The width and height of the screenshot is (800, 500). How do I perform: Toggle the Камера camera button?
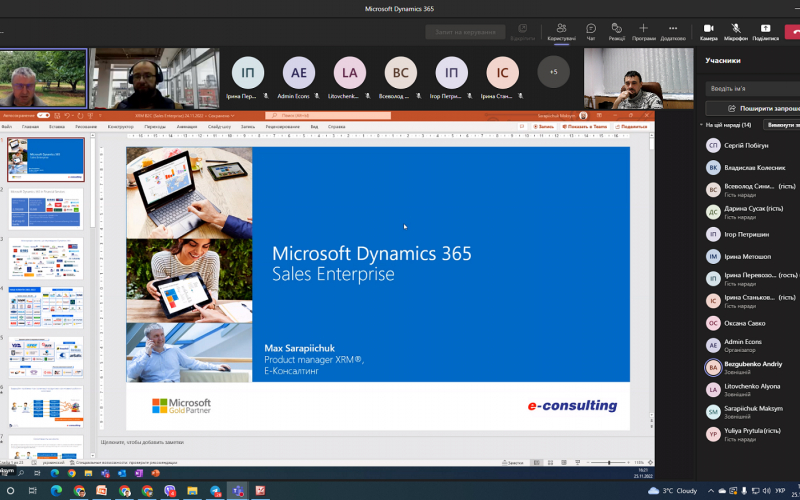[x=709, y=32]
